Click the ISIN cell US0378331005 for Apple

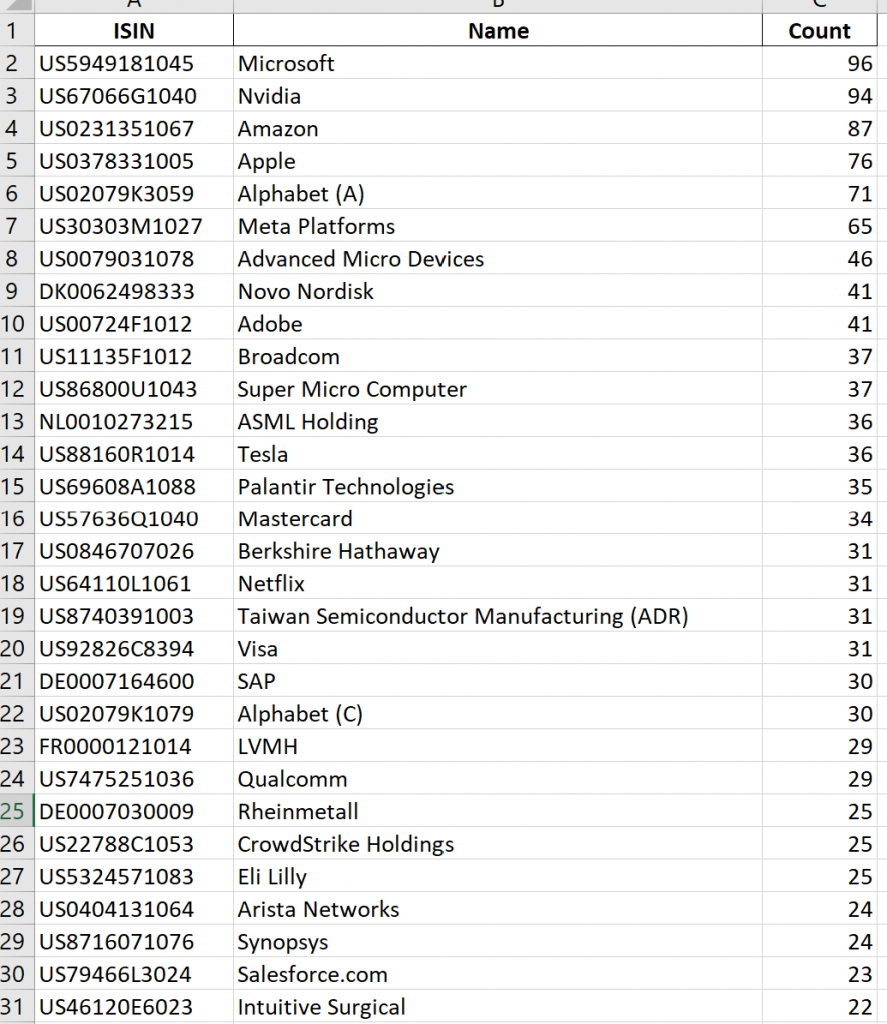(x=133, y=161)
